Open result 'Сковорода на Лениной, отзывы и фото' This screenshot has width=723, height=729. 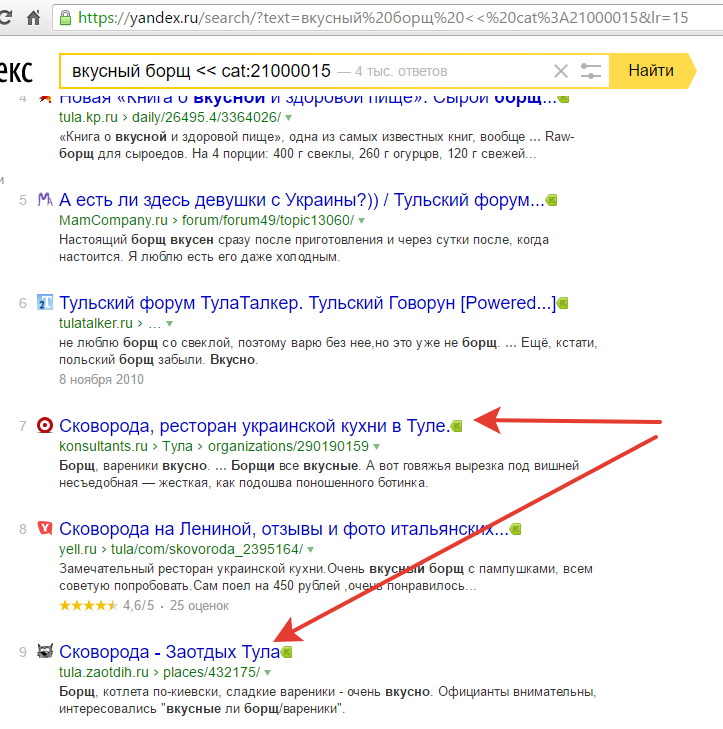(284, 529)
